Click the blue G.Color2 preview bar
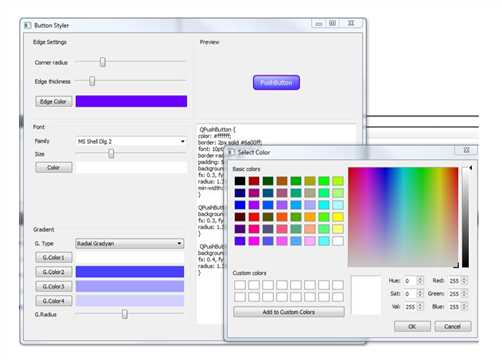The image size is (502, 360). coord(130,272)
